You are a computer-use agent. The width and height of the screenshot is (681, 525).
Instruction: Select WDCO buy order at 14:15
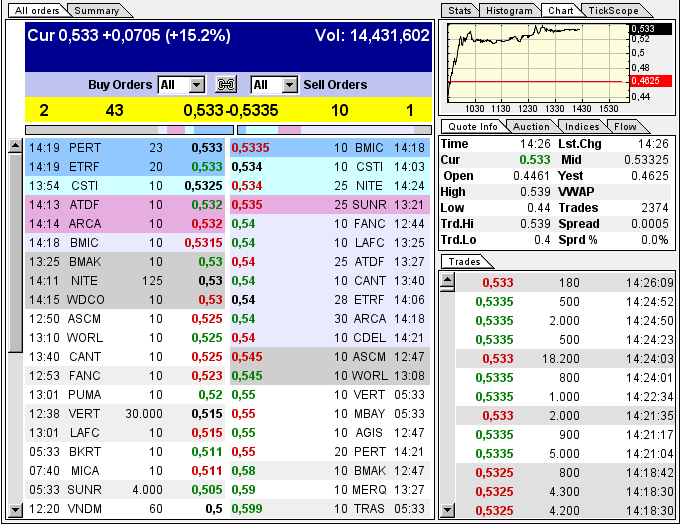(125, 300)
